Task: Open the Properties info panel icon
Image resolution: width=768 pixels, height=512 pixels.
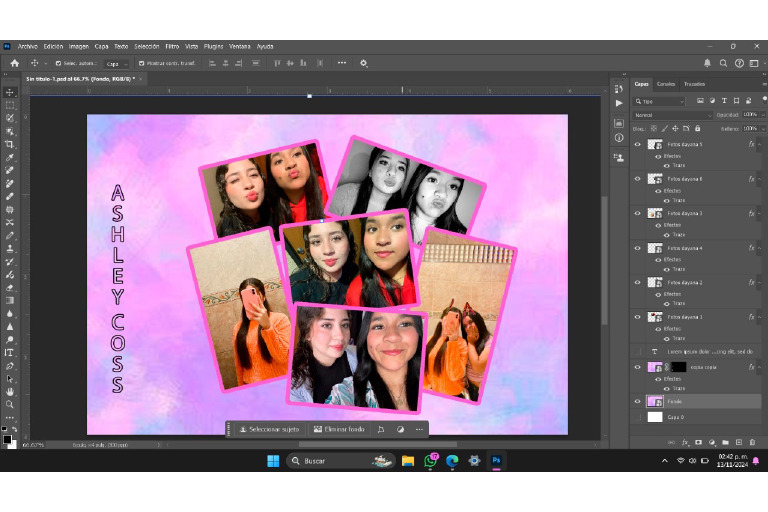Action: (619, 138)
